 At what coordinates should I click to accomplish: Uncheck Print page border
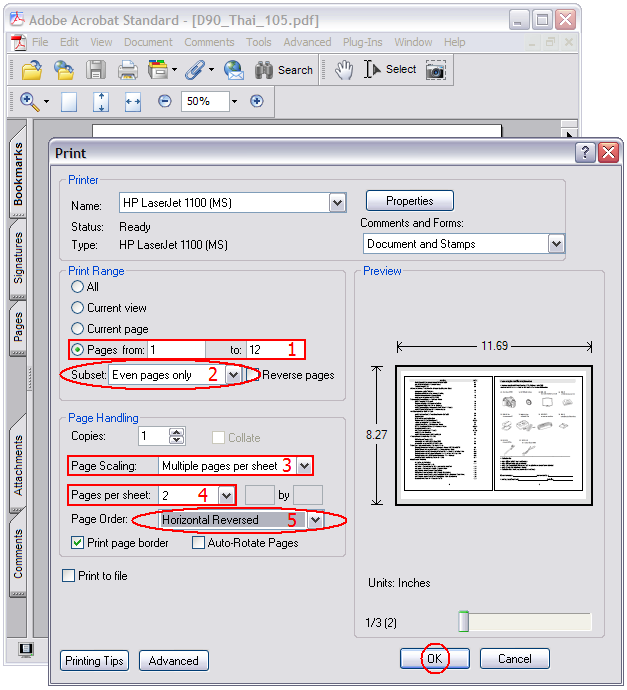coord(77,543)
